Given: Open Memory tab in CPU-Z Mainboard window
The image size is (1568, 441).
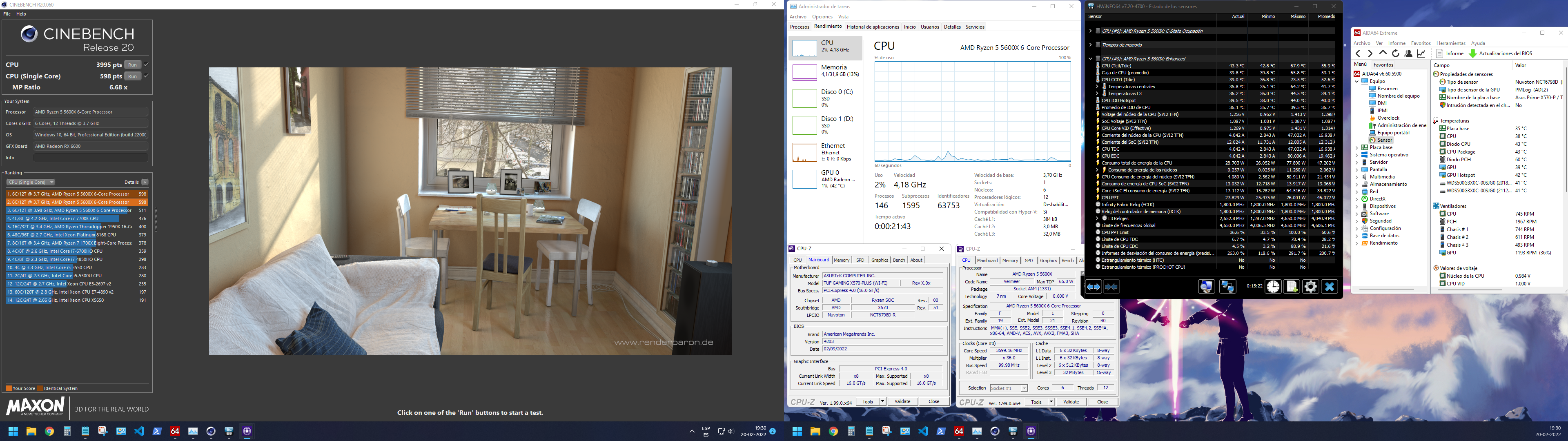Looking at the screenshot, I should point(841,260).
